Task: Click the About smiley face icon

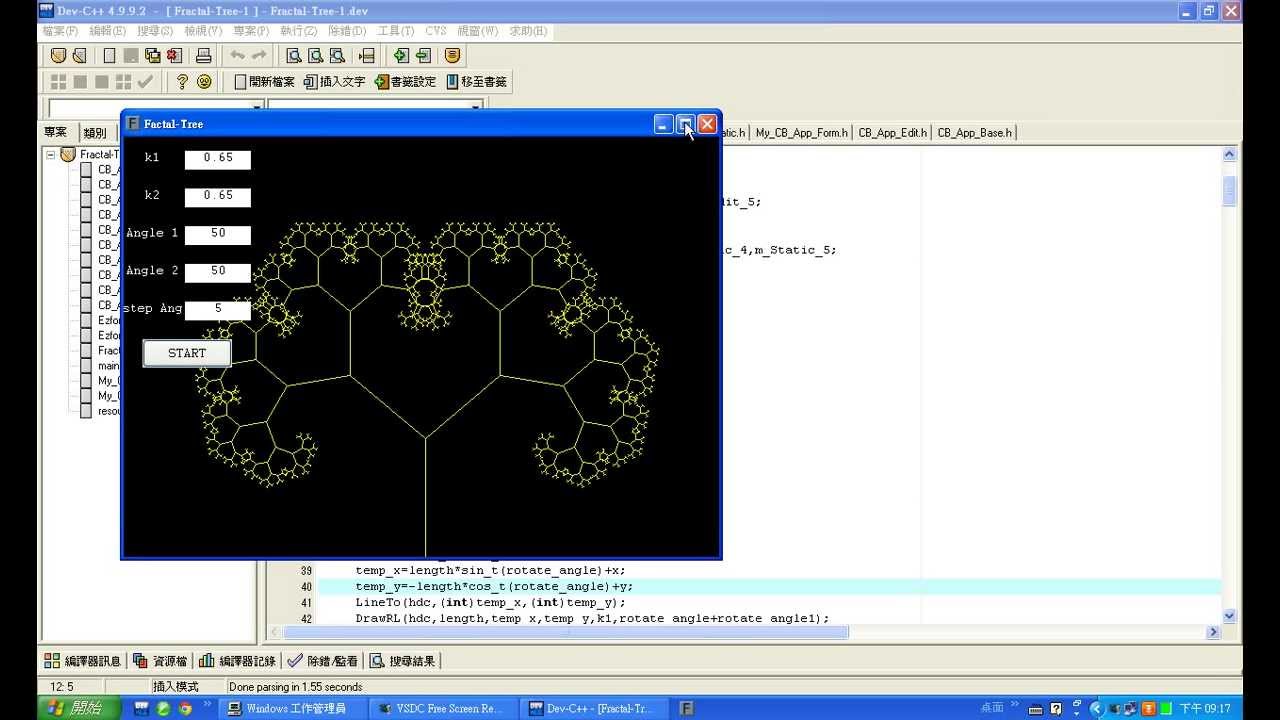Action: [204, 82]
